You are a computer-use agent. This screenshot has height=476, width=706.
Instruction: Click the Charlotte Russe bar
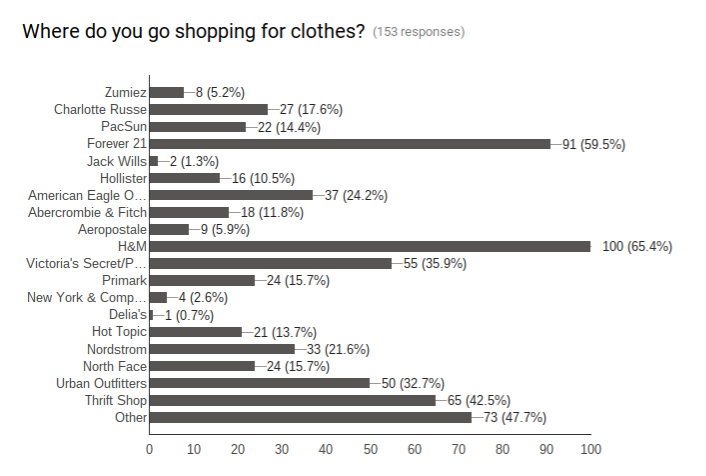pyautogui.click(x=209, y=109)
